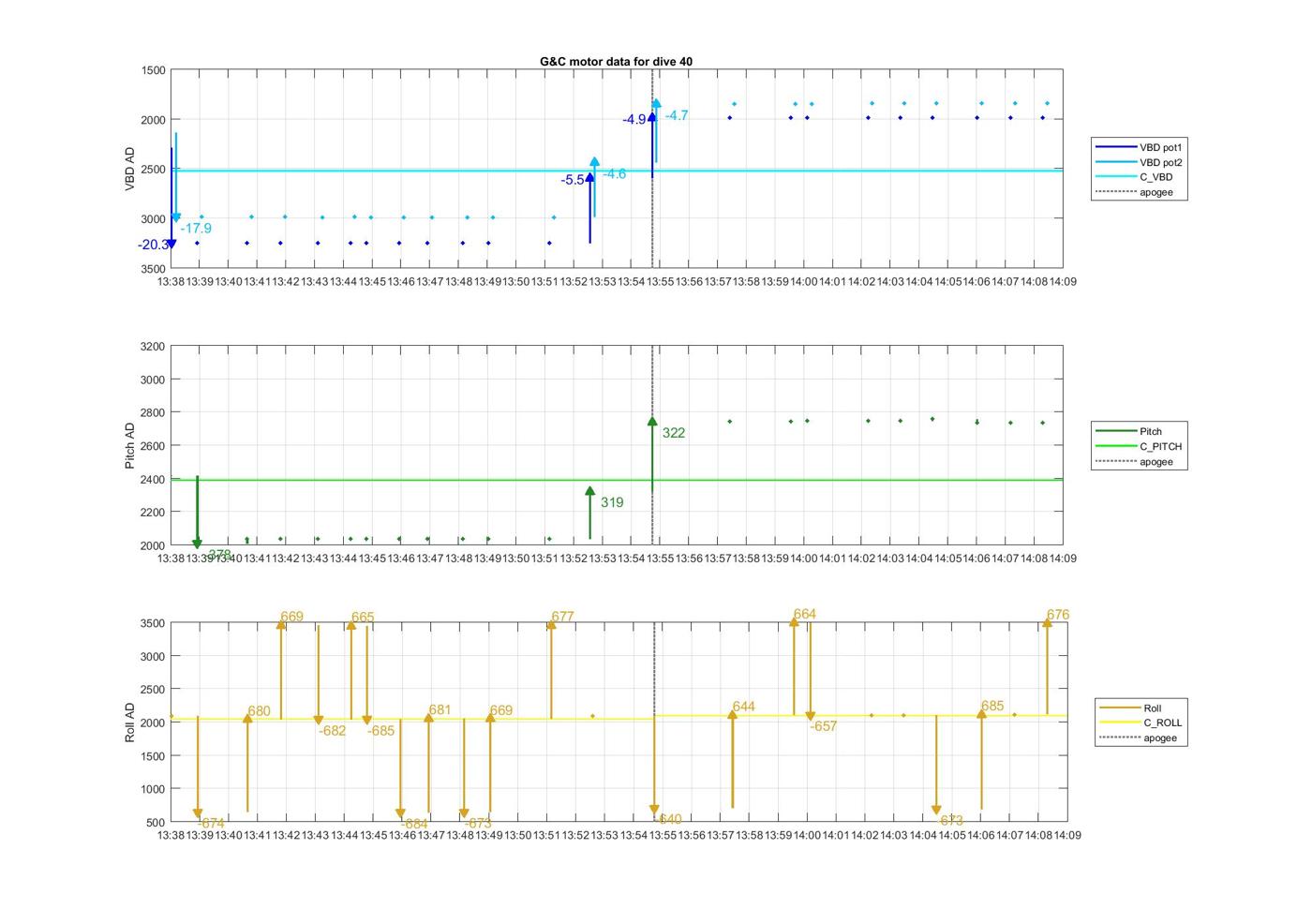Click the 'Pitch AD' y-axis label
The width and height of the screenshot is (1312, 924).
pos(130,445)
